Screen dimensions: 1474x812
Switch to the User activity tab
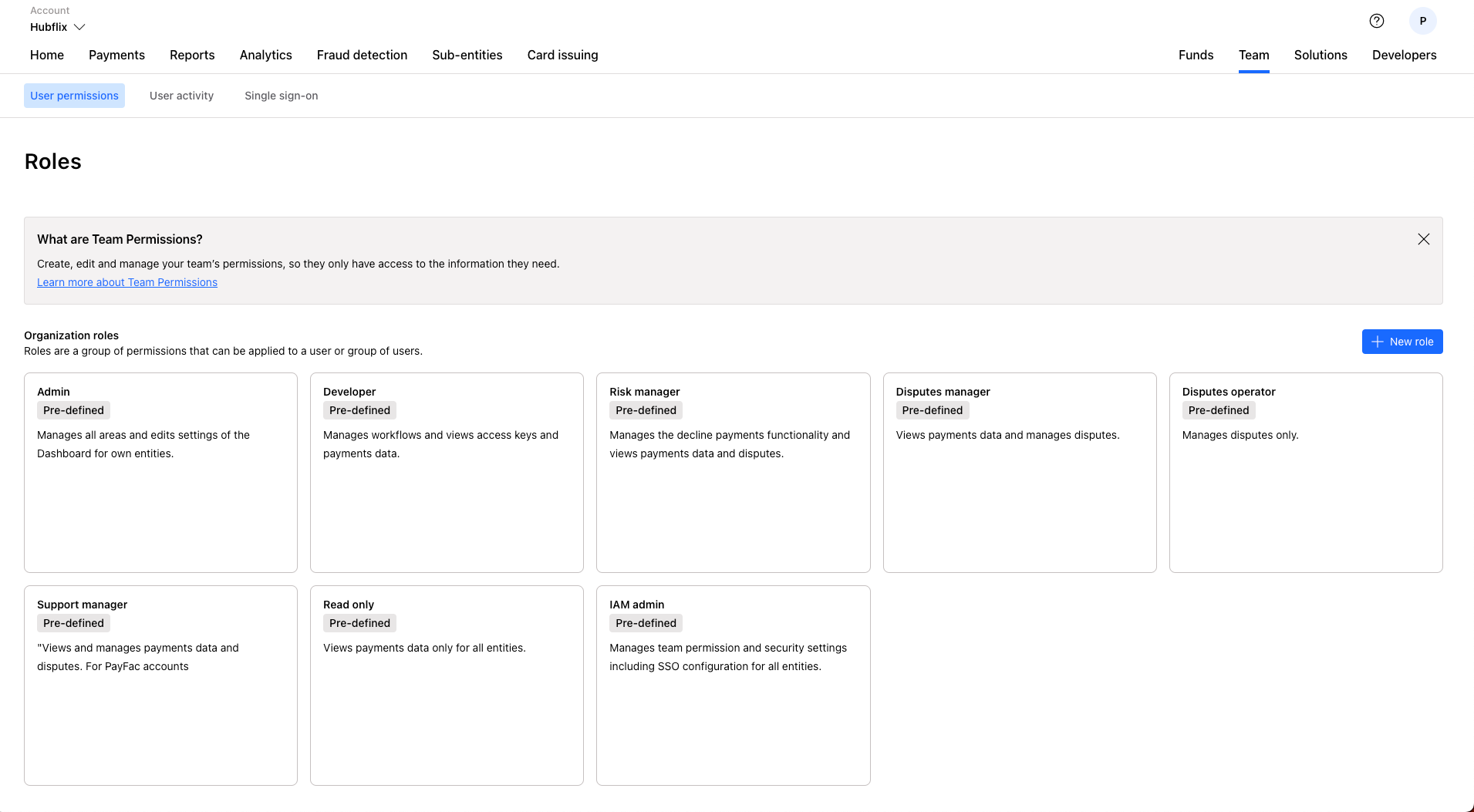[181, 95]
